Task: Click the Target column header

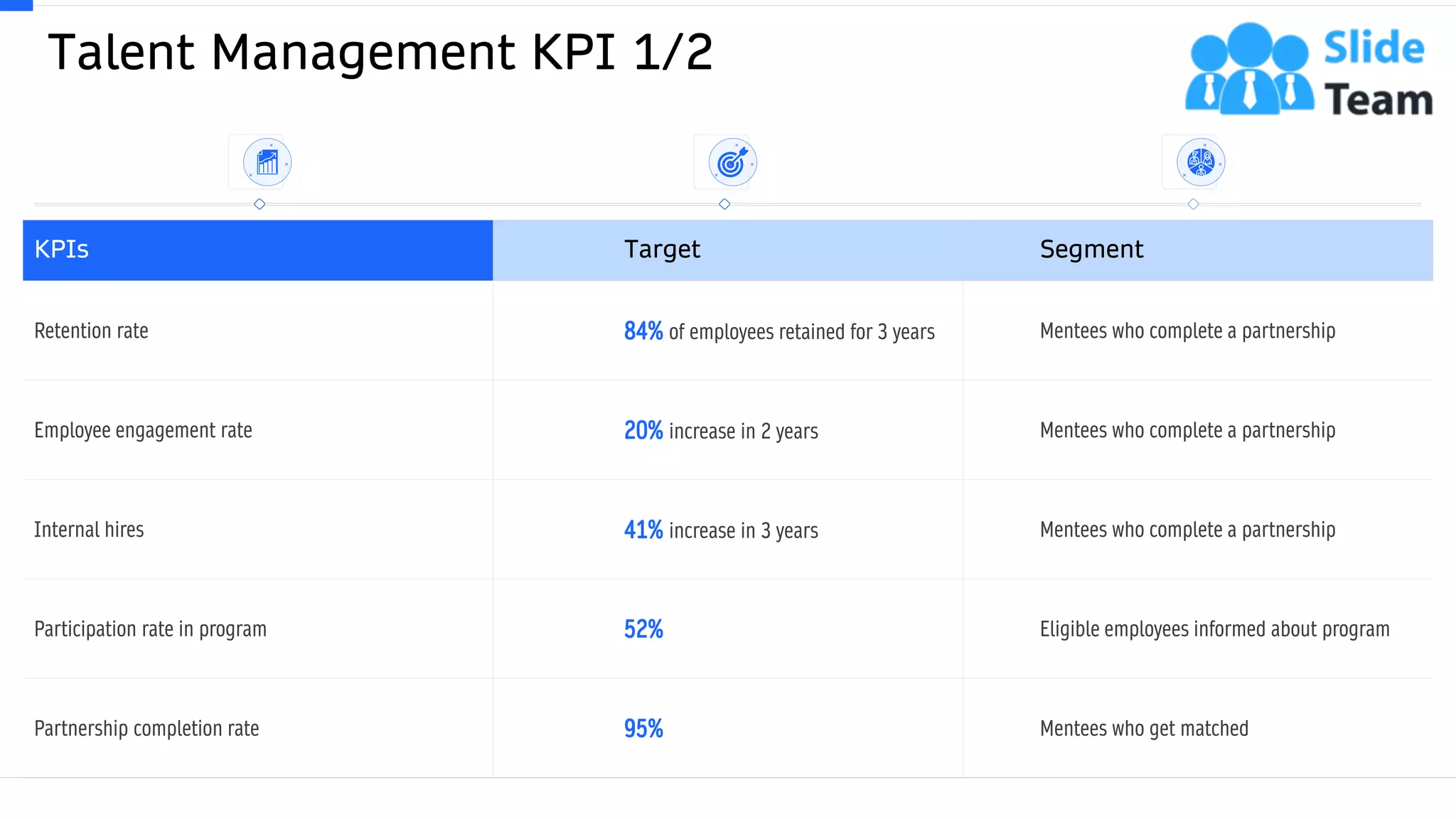Action: (x=727, y=250)
